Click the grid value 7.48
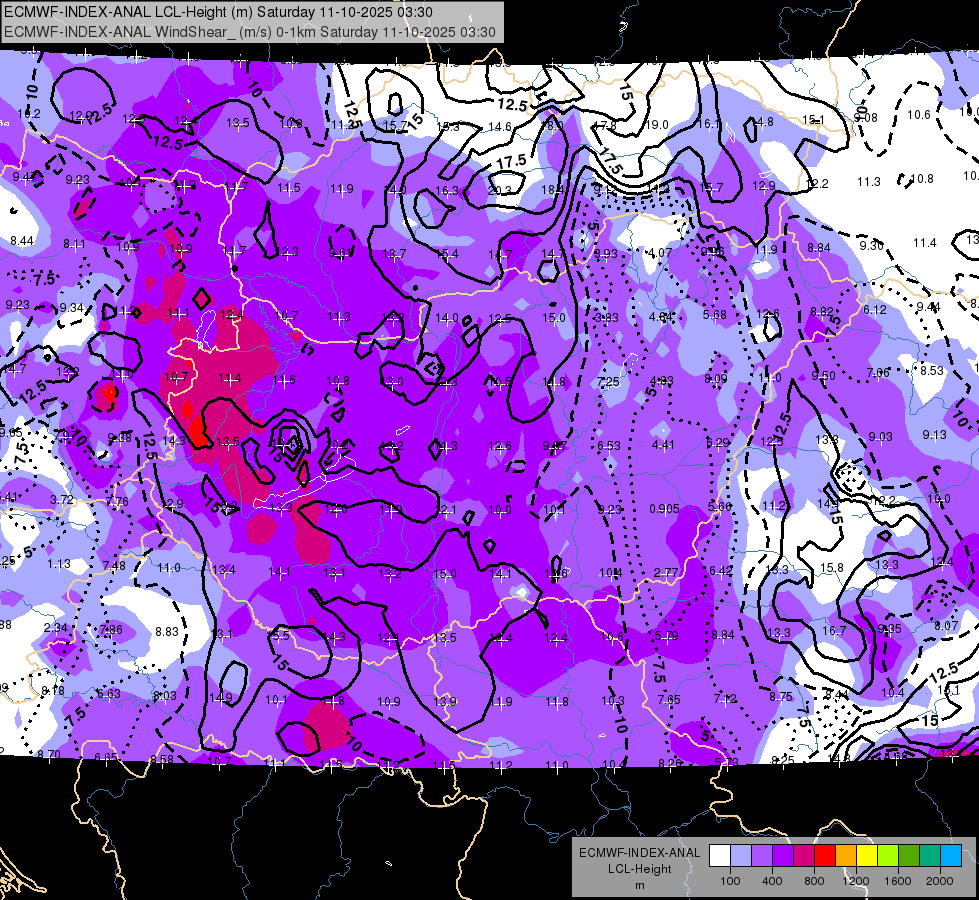This screenshot has width=979, height=900. [x=114, y=566]
